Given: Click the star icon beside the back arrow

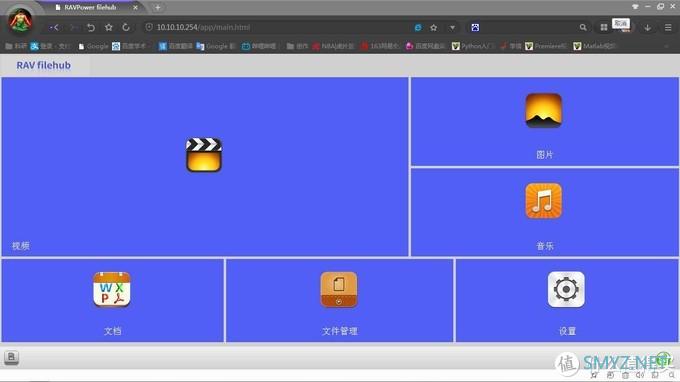Looking at the screenshot, I should [x=108, y=27].
